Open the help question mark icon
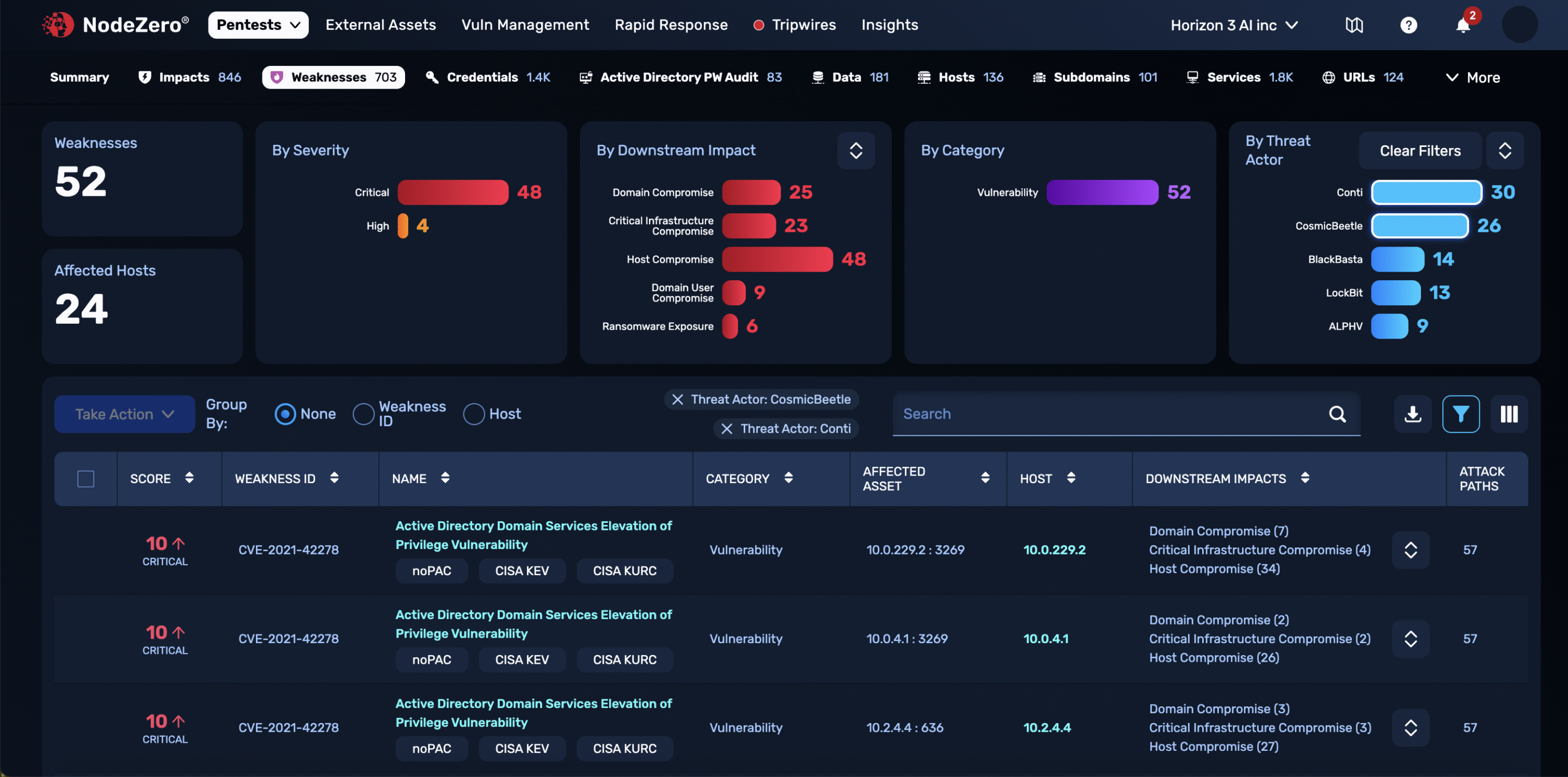 [x=1408, y=25]
